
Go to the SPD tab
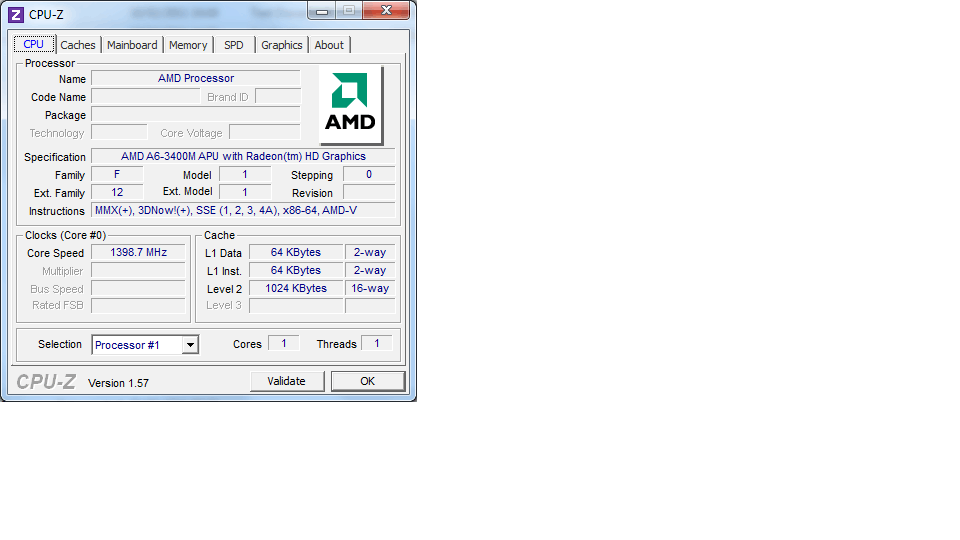pos(234,45)
